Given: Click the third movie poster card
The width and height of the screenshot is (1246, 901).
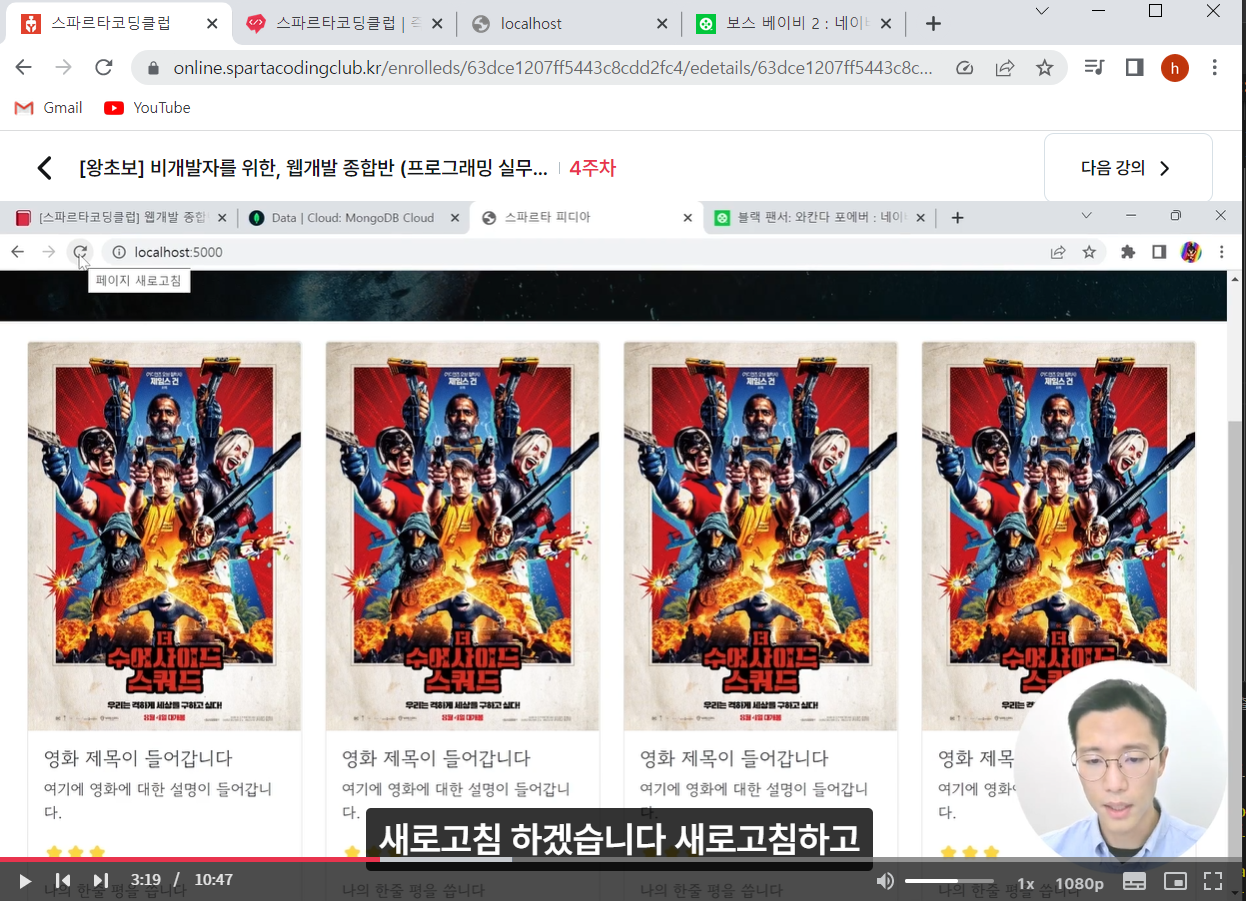Looking at the screenshot, I should click(760, 536).
